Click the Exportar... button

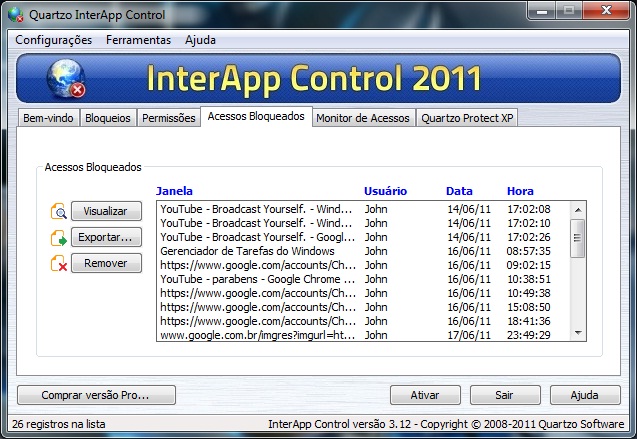click(106, 237)
